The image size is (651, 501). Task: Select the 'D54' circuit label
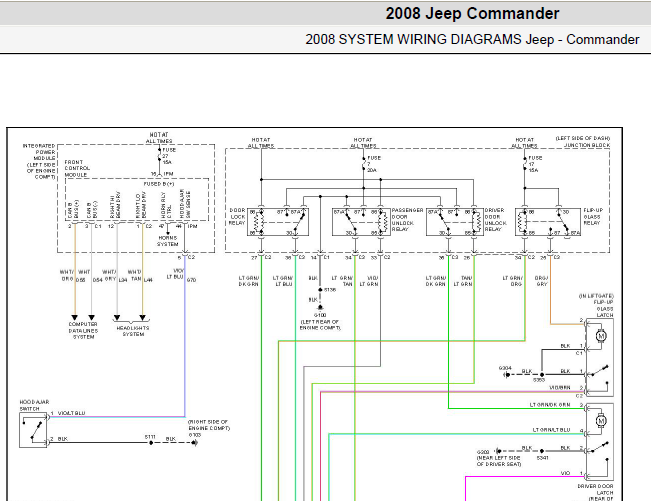pyautogui.click(x=98, y=280)
